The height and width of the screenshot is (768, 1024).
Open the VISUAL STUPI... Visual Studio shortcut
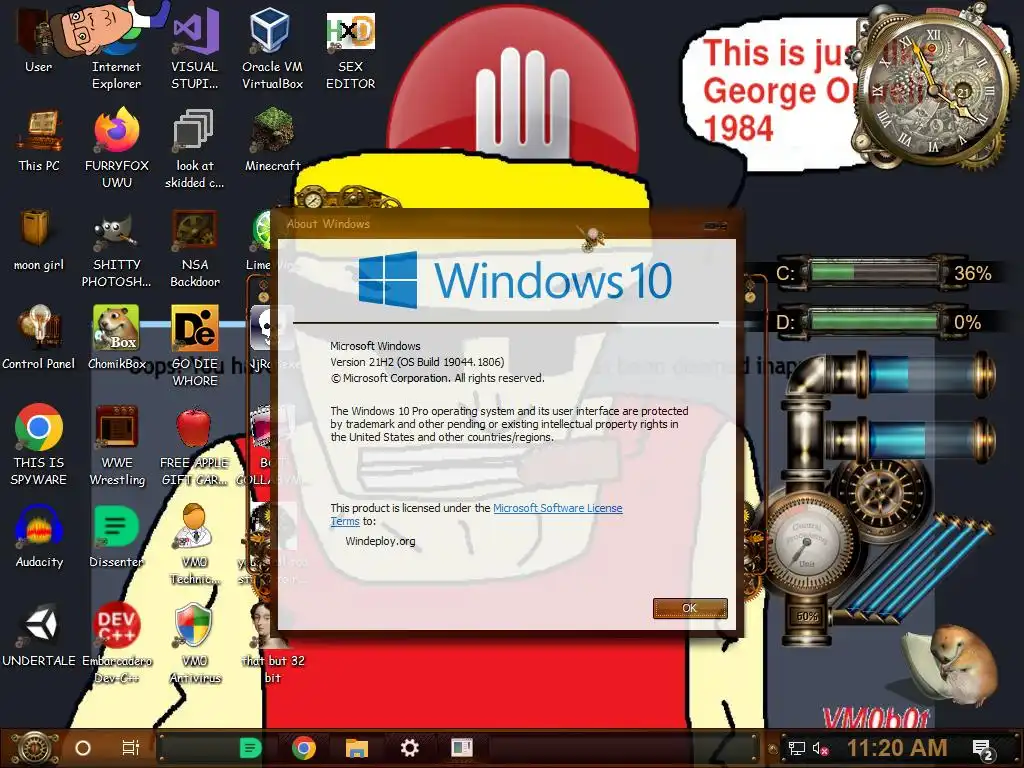[x=195, y=47]
